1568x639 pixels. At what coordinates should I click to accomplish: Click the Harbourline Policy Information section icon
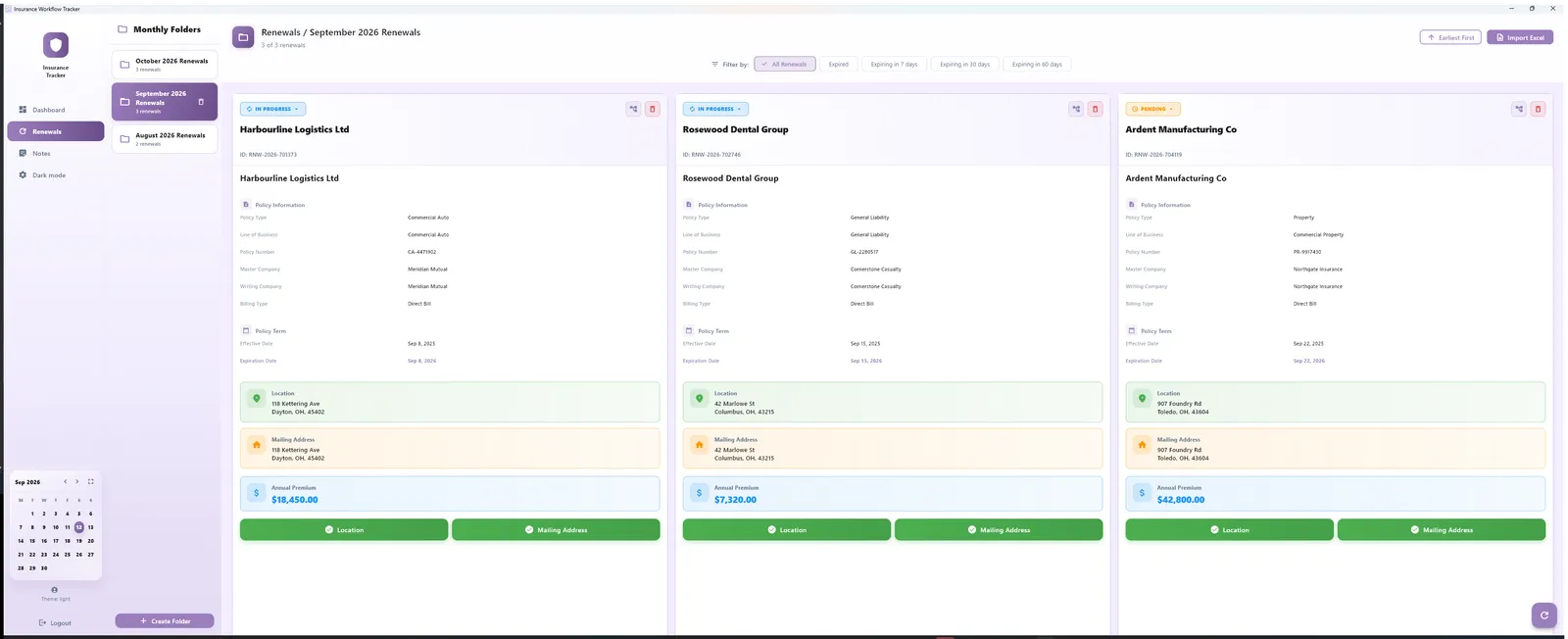[x=246, y=205]
